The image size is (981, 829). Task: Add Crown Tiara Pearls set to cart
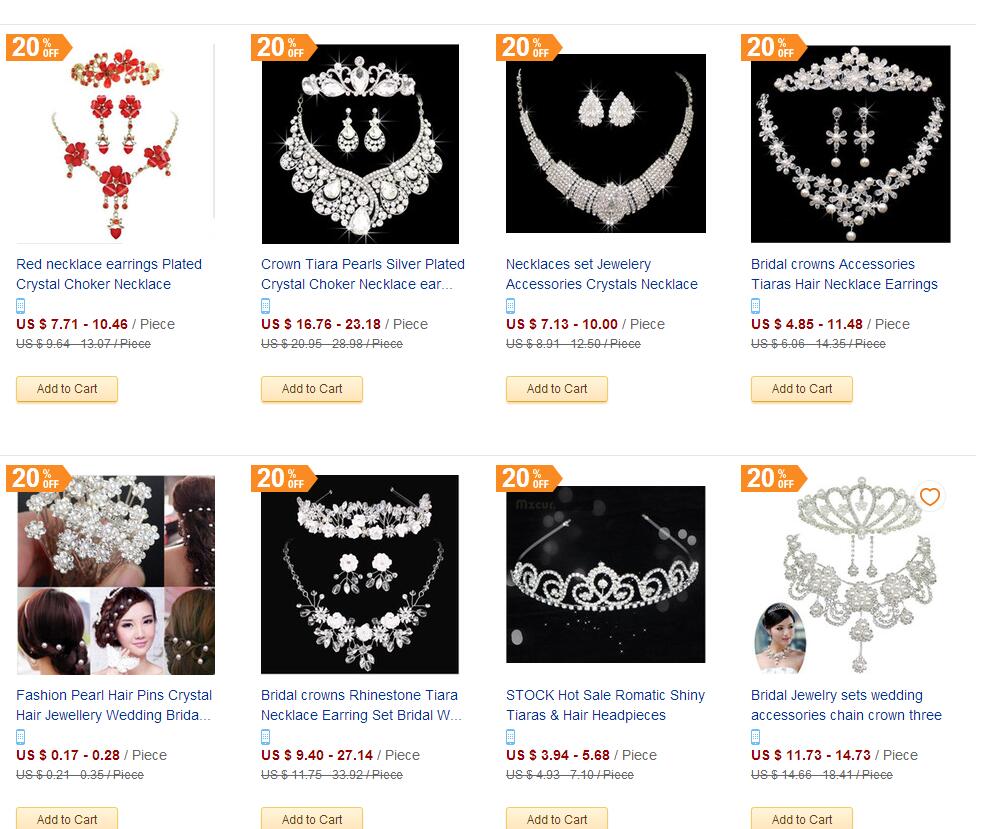(312, 389)
